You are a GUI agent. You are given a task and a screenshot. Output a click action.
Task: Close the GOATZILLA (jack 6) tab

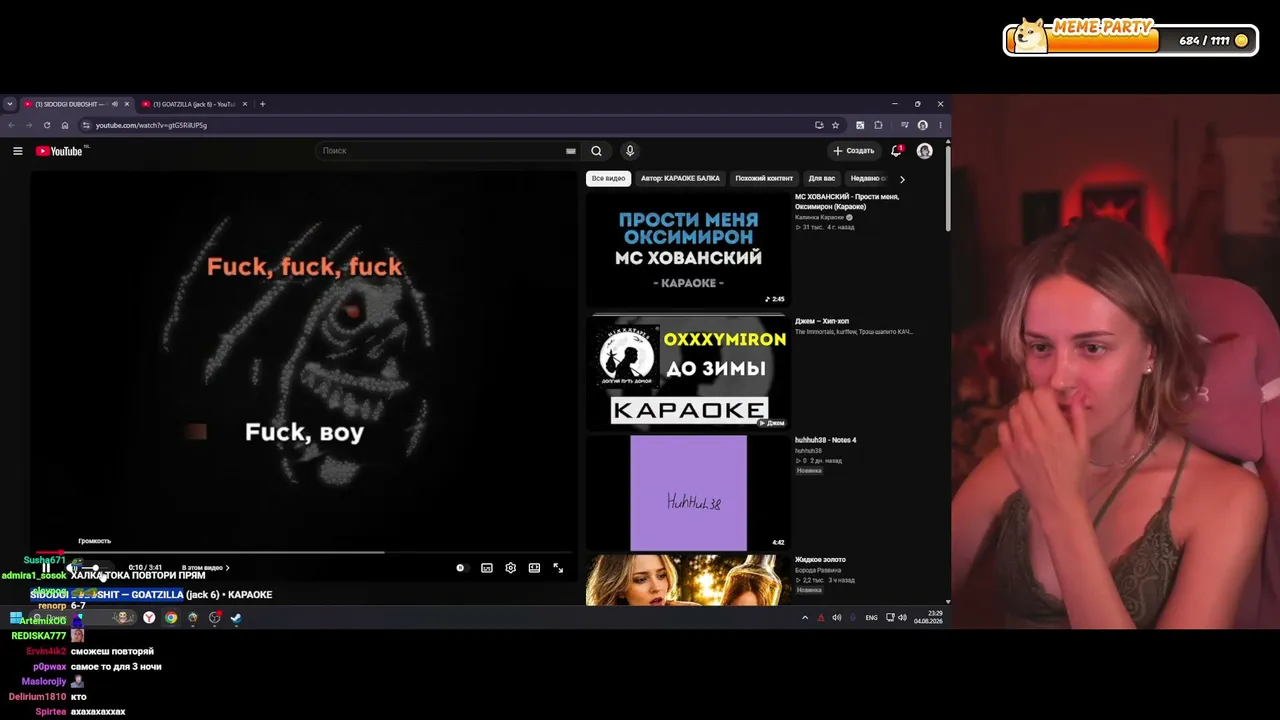(244, 104)
